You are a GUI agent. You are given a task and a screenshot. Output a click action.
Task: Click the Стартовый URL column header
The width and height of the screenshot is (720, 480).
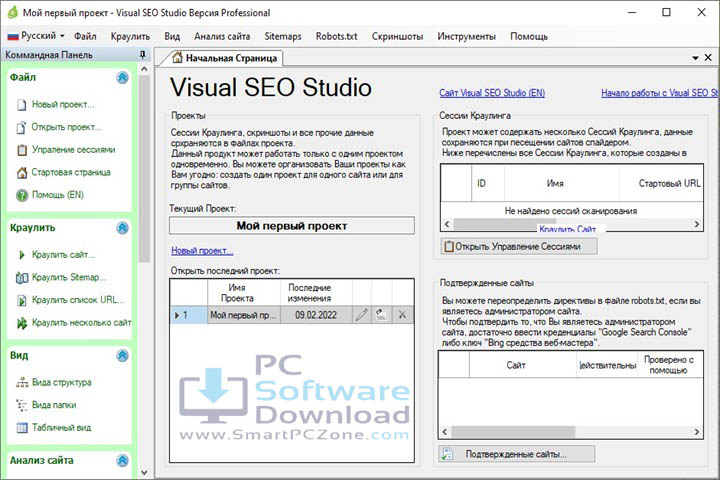(661, 183)
